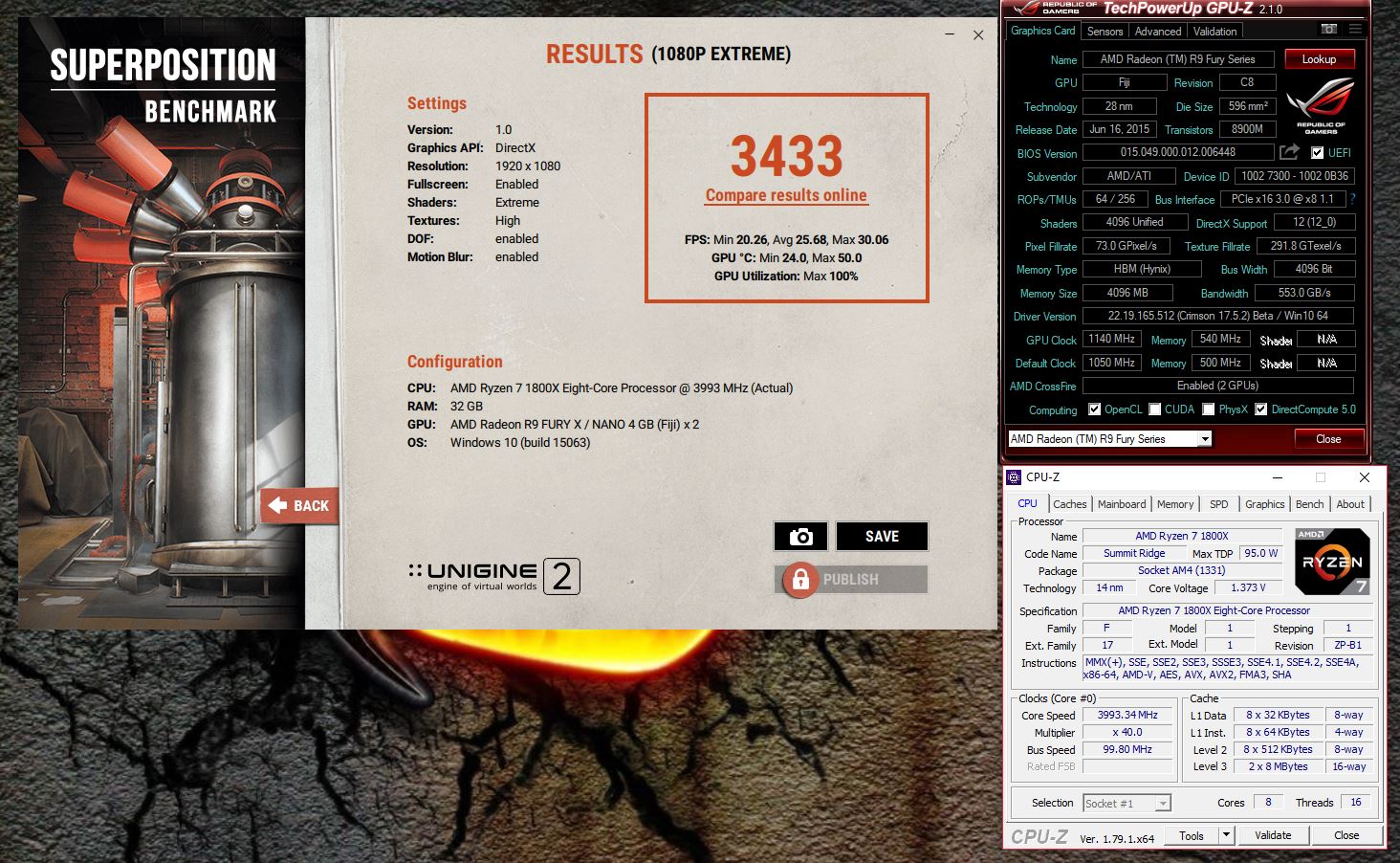Click the CPU-Z Tools button
The image size is (1400, 863).
click(1192, 835)
